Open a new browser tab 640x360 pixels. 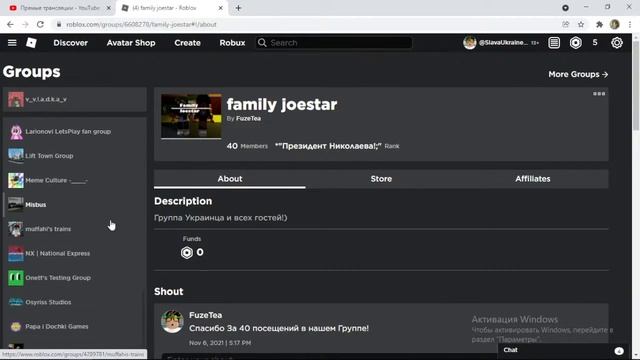[238, 8]
